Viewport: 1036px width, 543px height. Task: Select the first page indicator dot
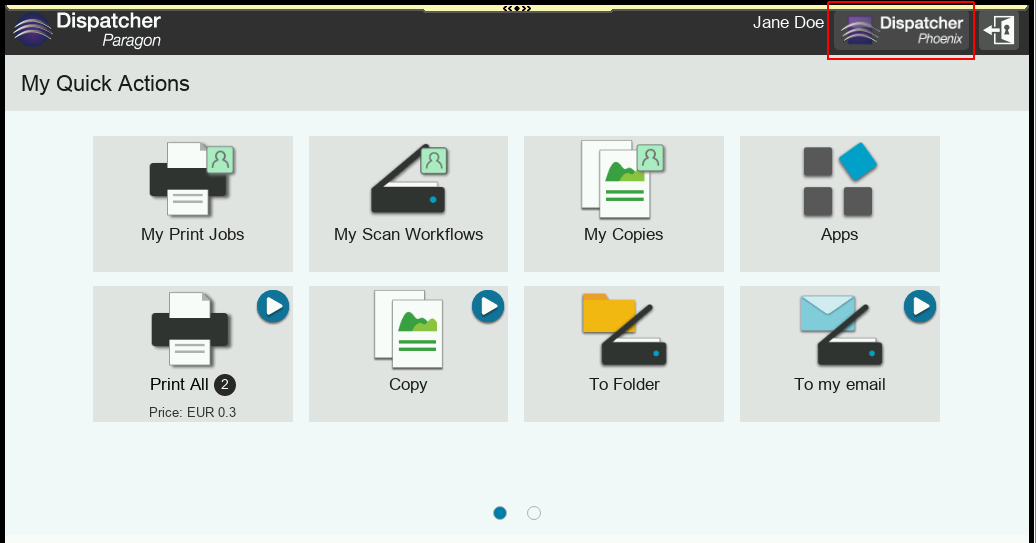click(500, 513)
